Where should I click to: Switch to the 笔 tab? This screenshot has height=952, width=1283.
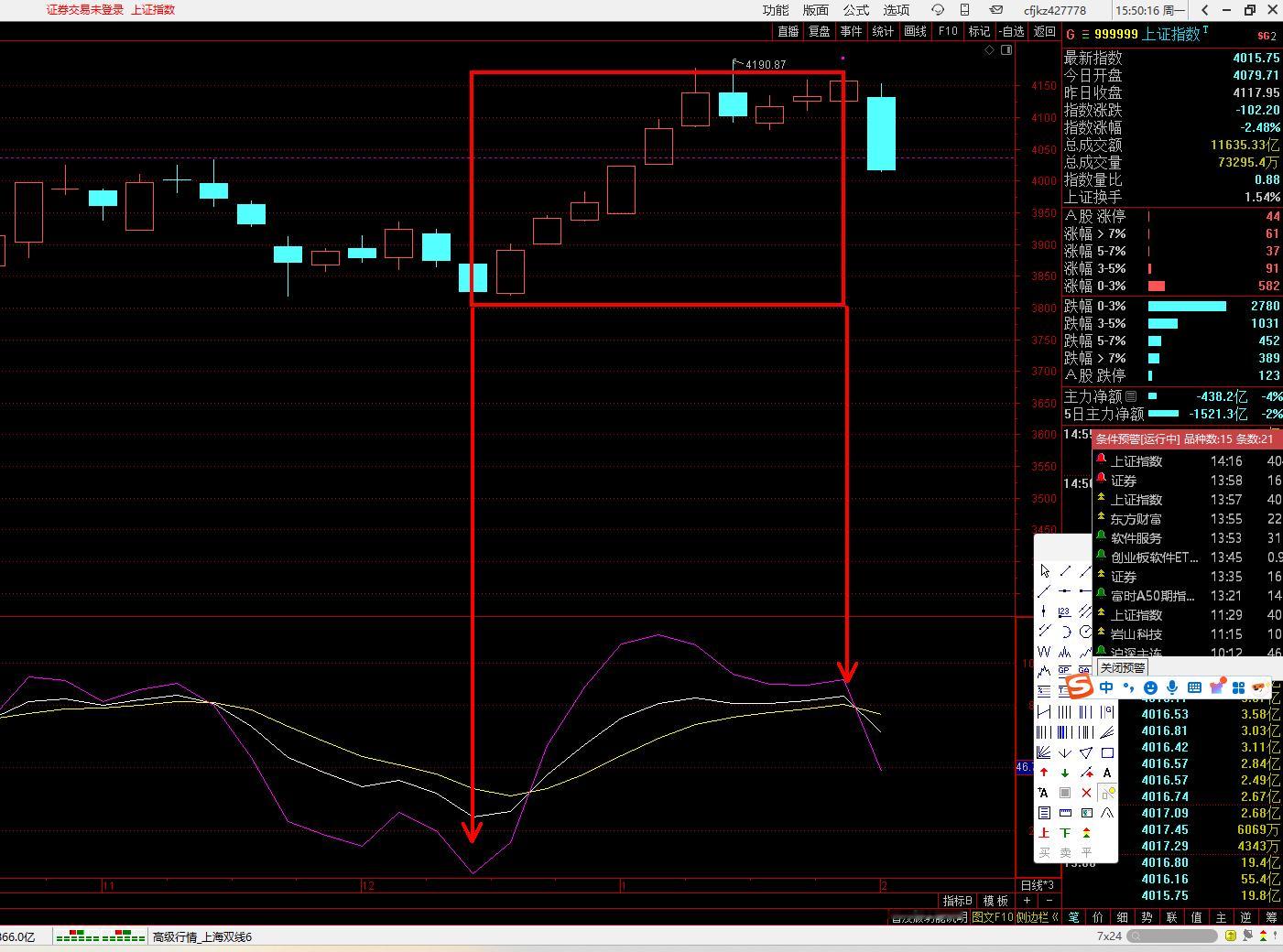(1073, 917)
